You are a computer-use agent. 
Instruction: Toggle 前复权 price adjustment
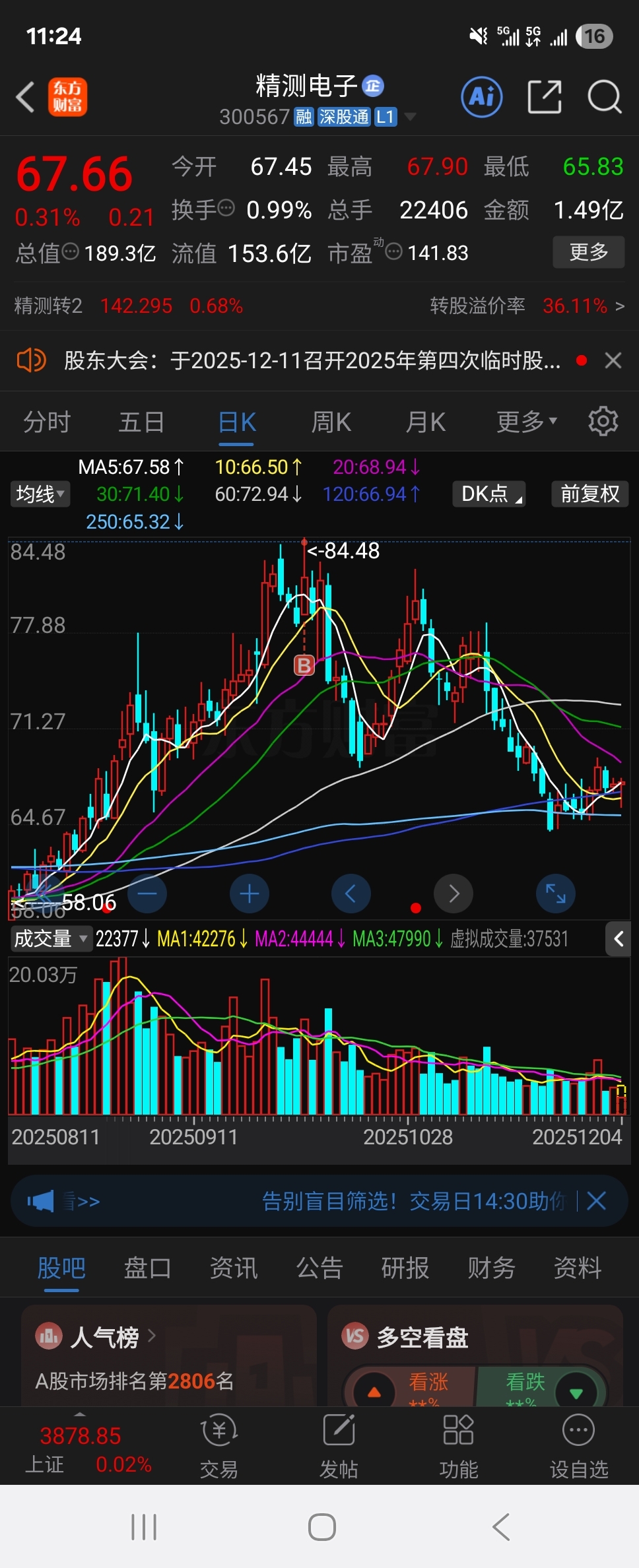590,494
